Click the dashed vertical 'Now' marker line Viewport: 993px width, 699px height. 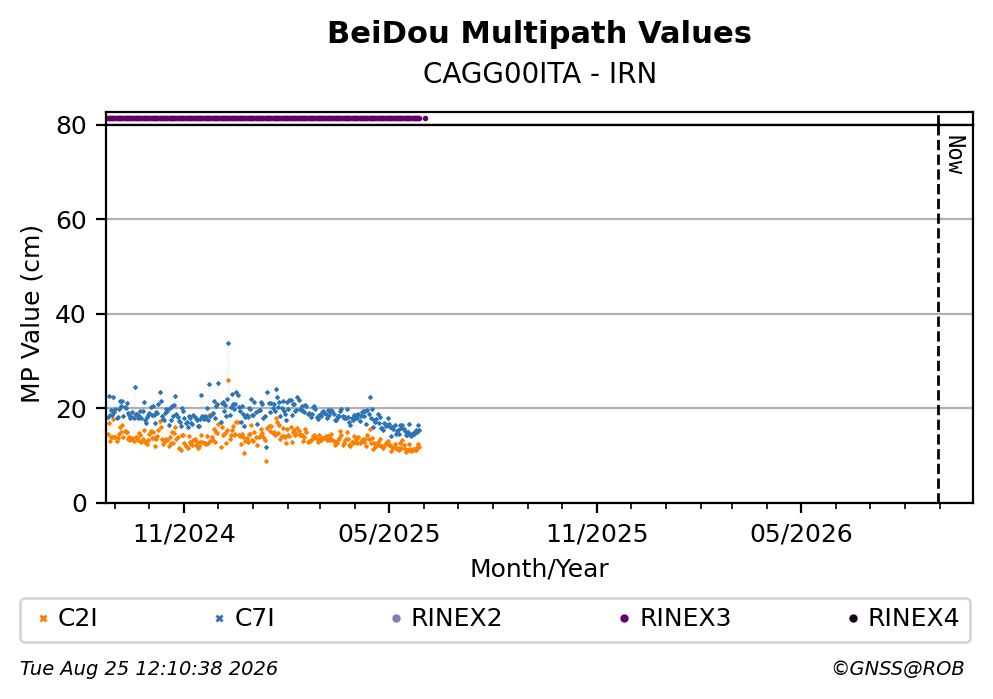point(938,308)
